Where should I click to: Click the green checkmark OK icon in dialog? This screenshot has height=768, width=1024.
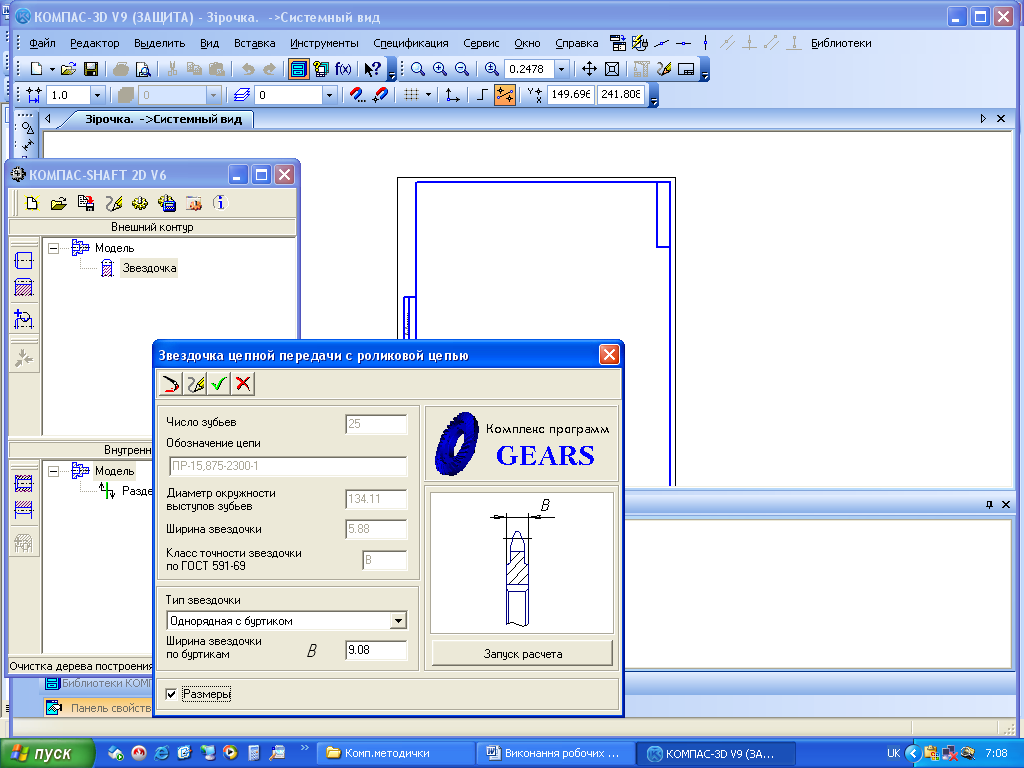219,384
